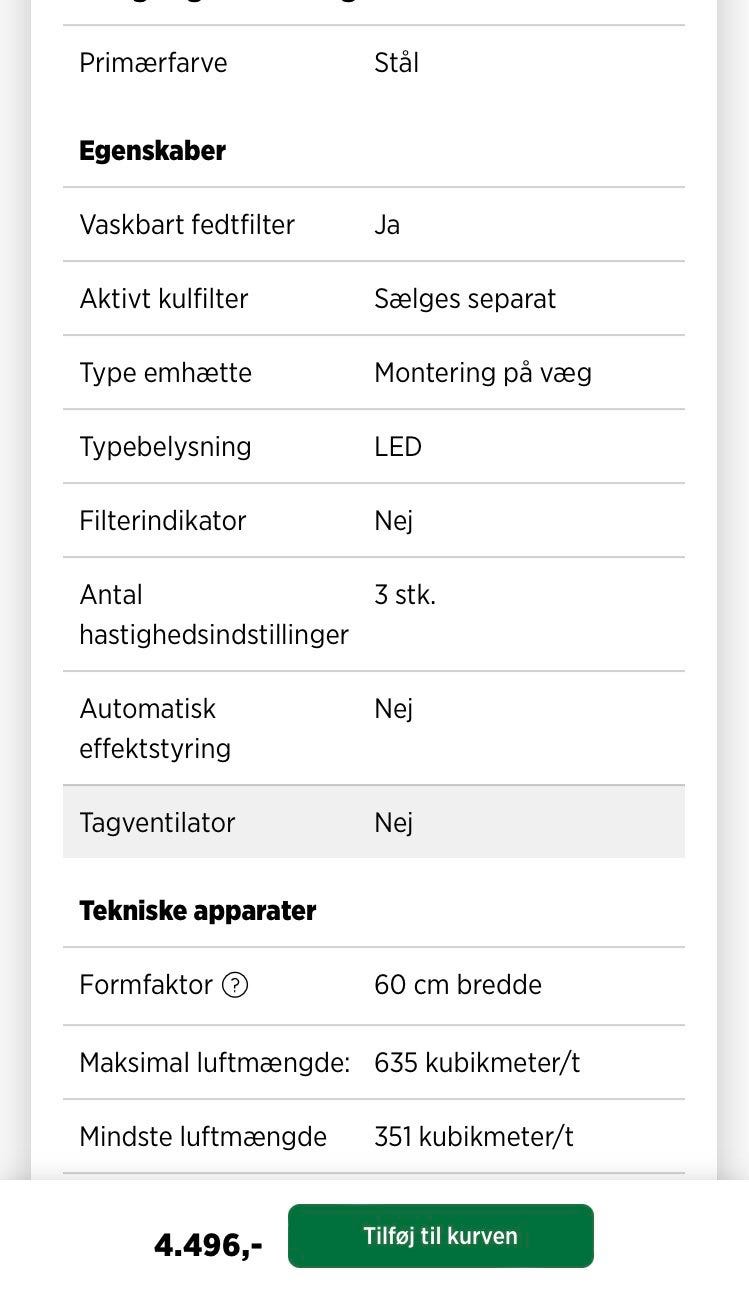The image size is (749, 1290).
Task: Click the Antal hastighedsindstillinger label
Action: [213, 614]
